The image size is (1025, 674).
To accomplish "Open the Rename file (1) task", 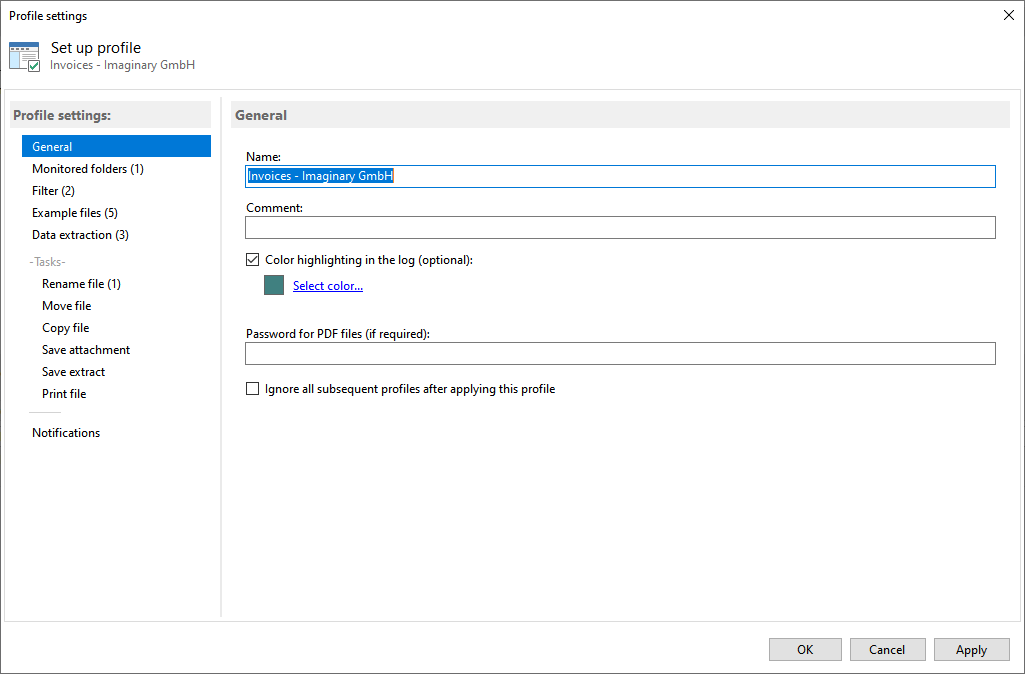I will pyautogui.click(x=81, y=284).
